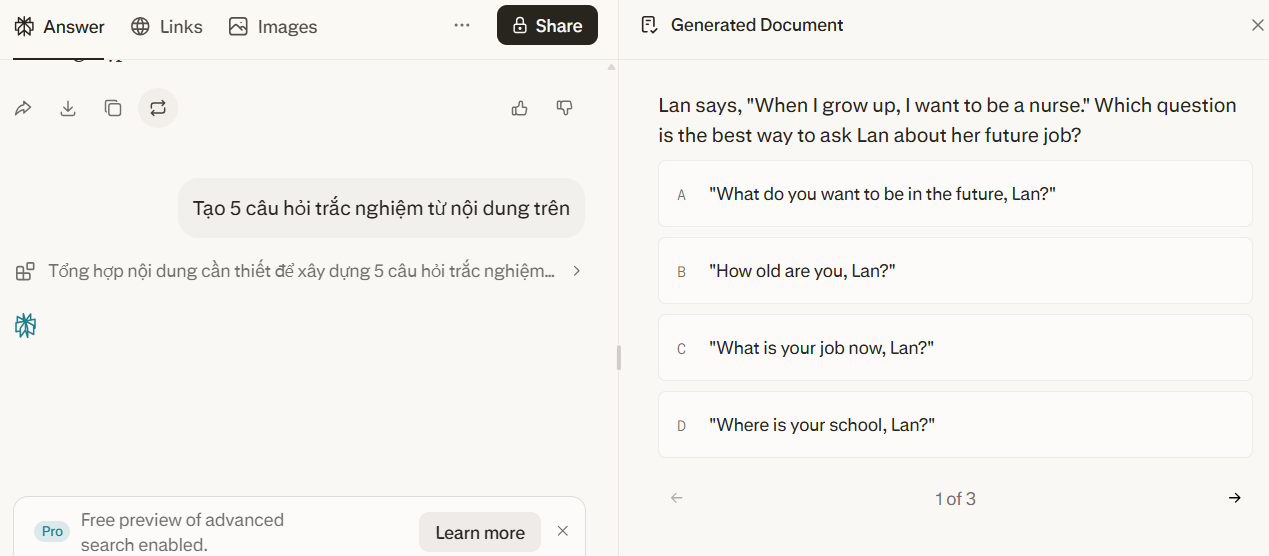Open the three-dots more options menu
The height and width of the screenshot is (556, 1269).
pyautogui.click(x=462, y=26)
